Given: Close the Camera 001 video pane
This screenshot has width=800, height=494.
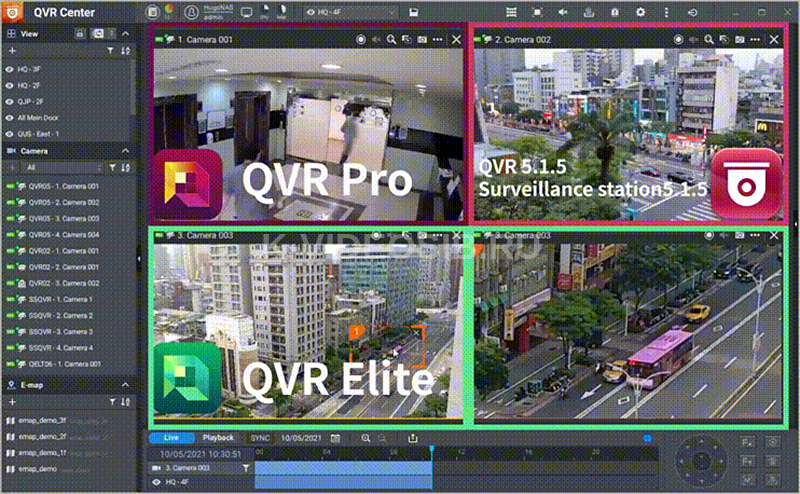Looking at the screenshot, I should tap(456, 39).
